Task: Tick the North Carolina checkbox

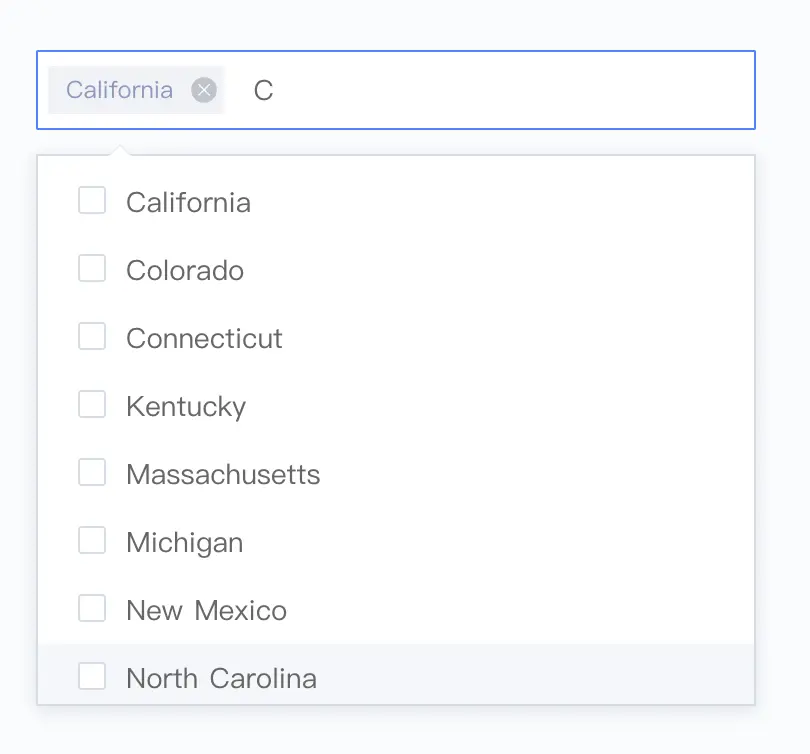Action: 92,677
